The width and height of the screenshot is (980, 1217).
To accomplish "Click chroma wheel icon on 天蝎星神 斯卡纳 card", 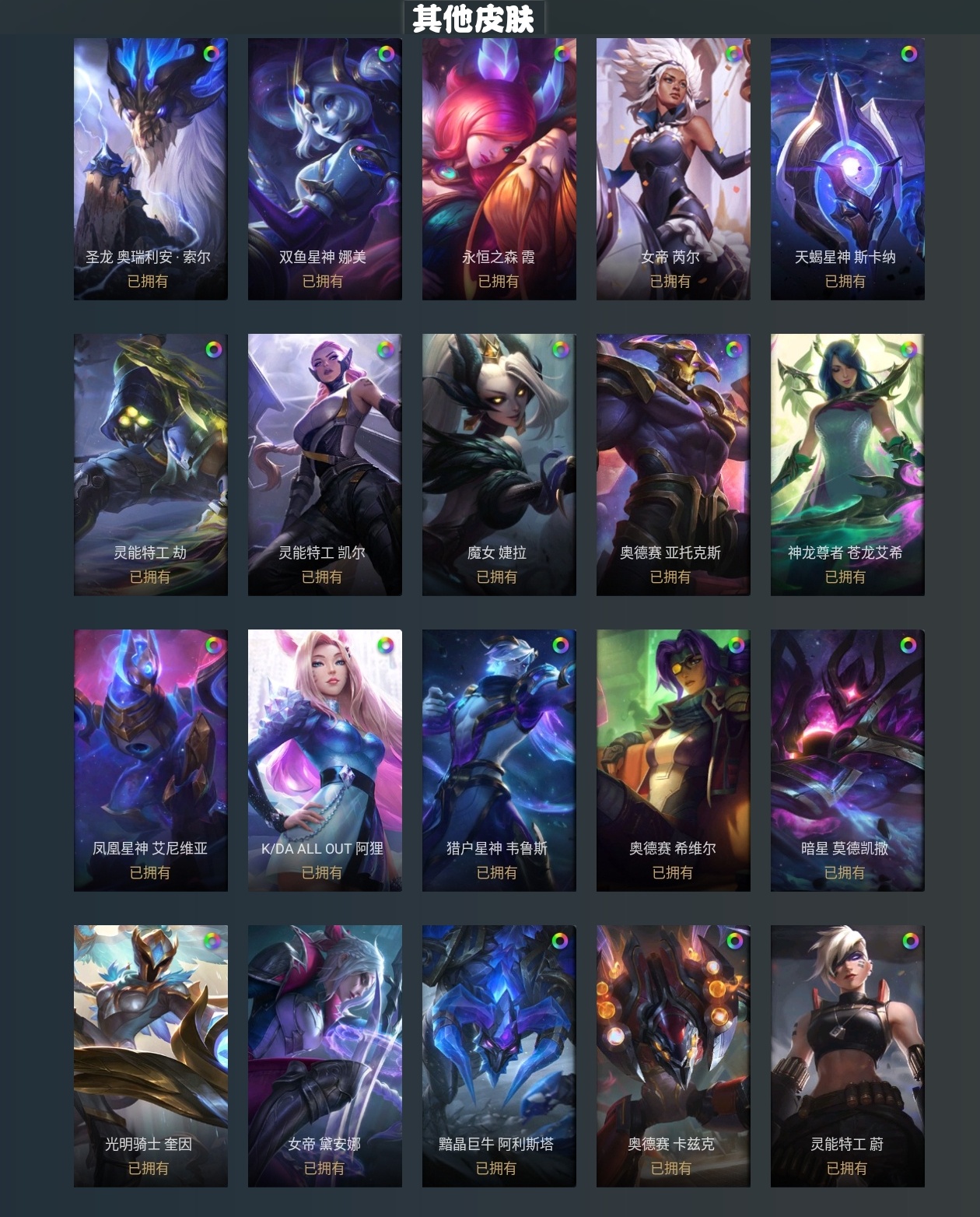I will pyautogui.click(x=908, y=54).
